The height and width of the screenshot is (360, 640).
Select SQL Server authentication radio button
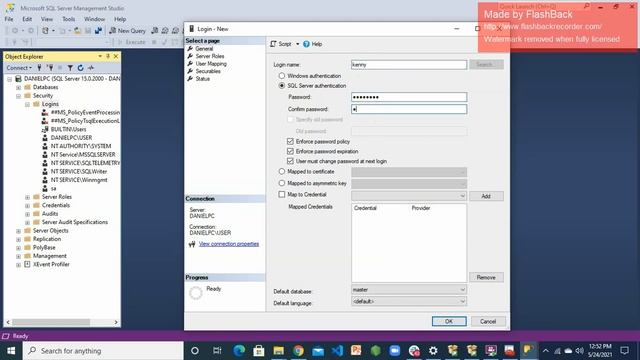282,86
